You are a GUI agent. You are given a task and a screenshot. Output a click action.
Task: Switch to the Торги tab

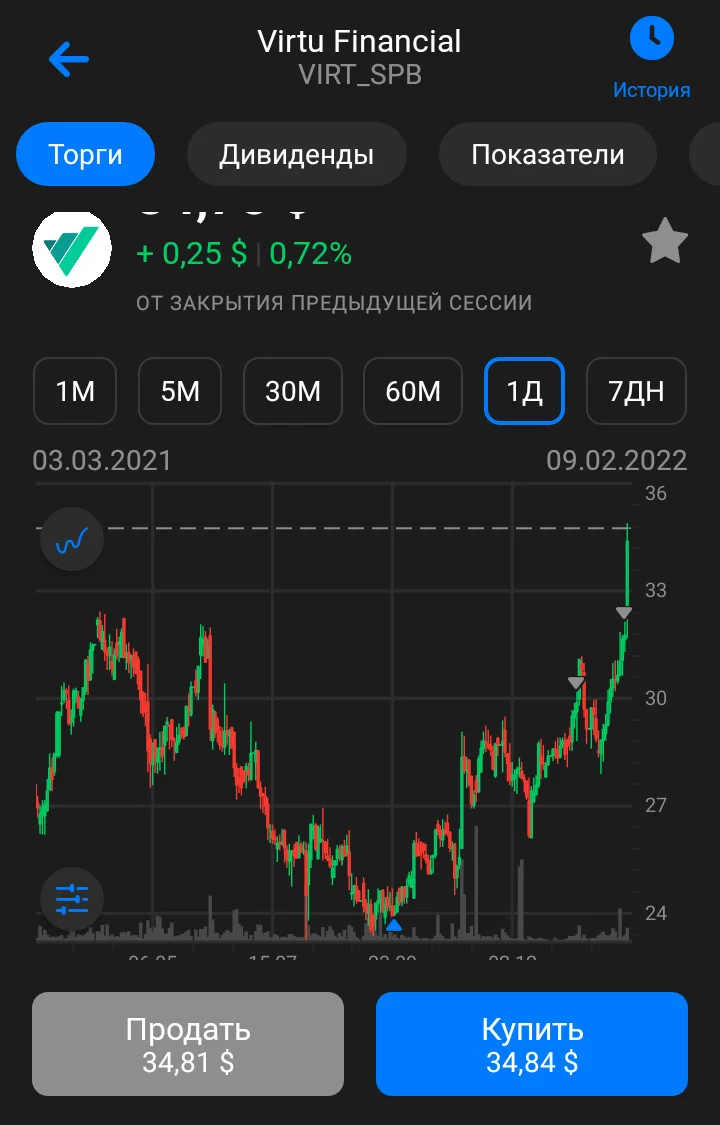[x=85, y=154]
